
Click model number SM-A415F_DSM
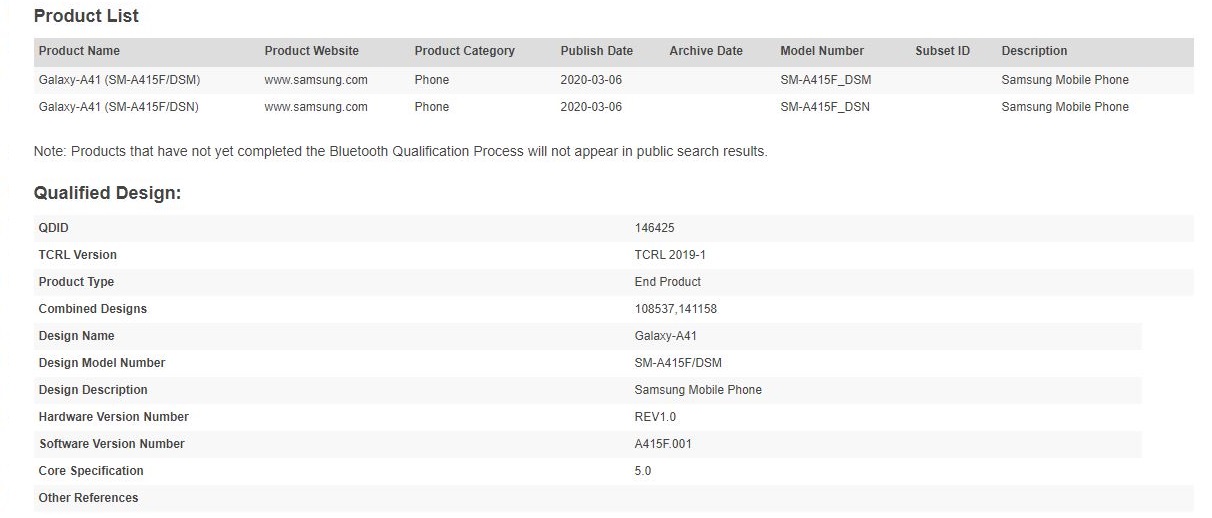[x=824, y=80]
